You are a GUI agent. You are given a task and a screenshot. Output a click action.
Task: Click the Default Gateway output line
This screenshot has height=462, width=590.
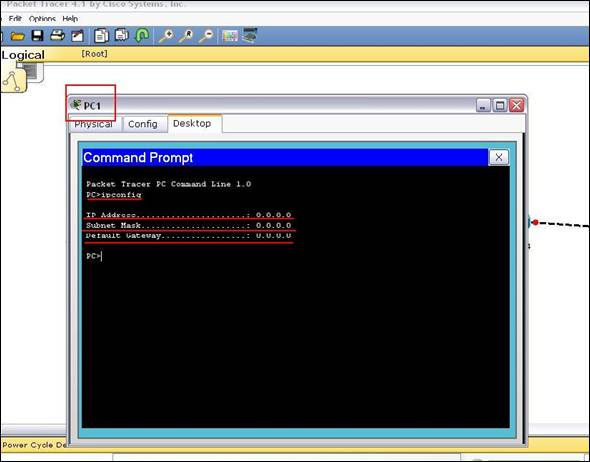(189, 236)
